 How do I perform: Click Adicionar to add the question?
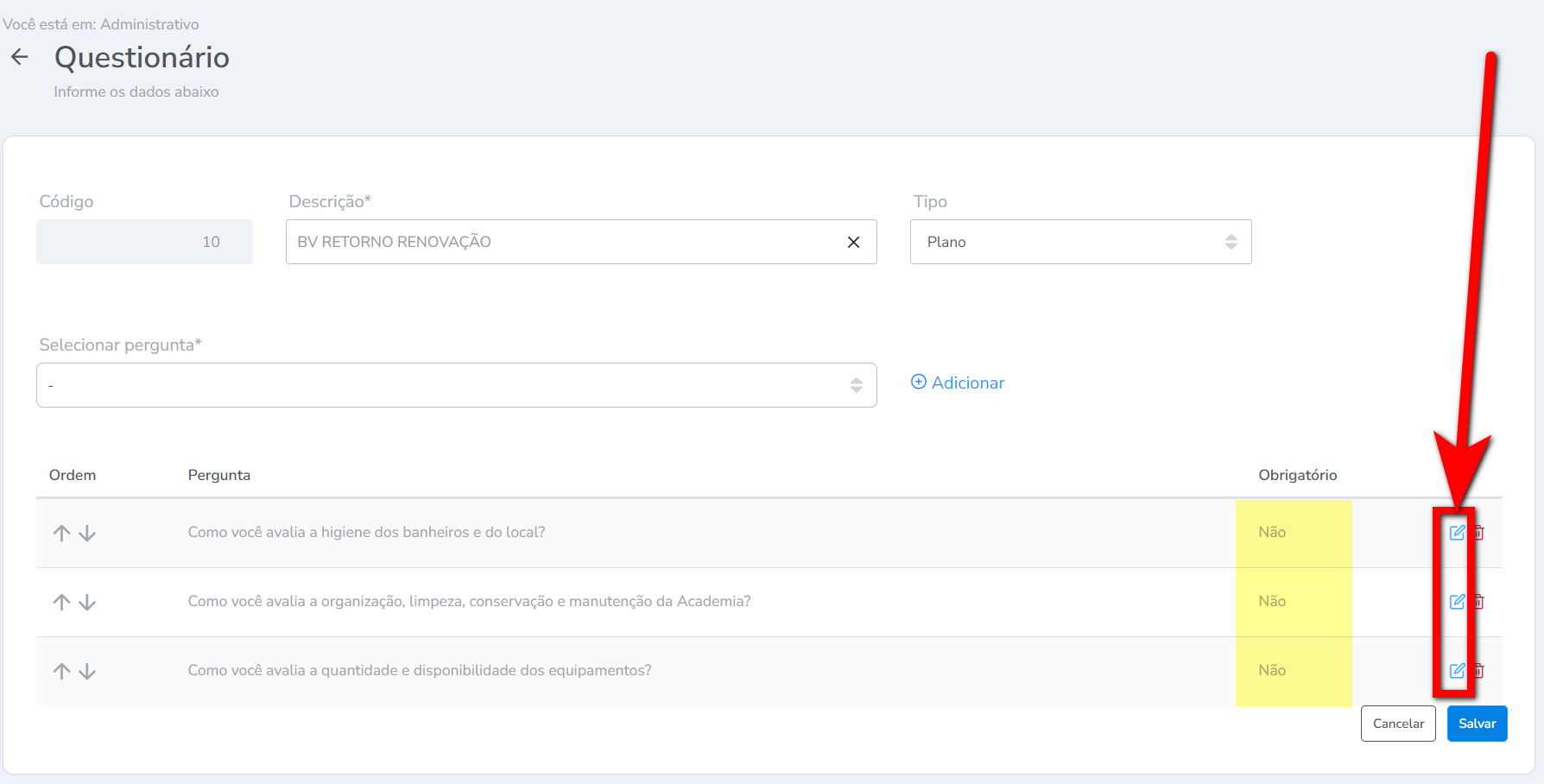[x=958, y=383]
